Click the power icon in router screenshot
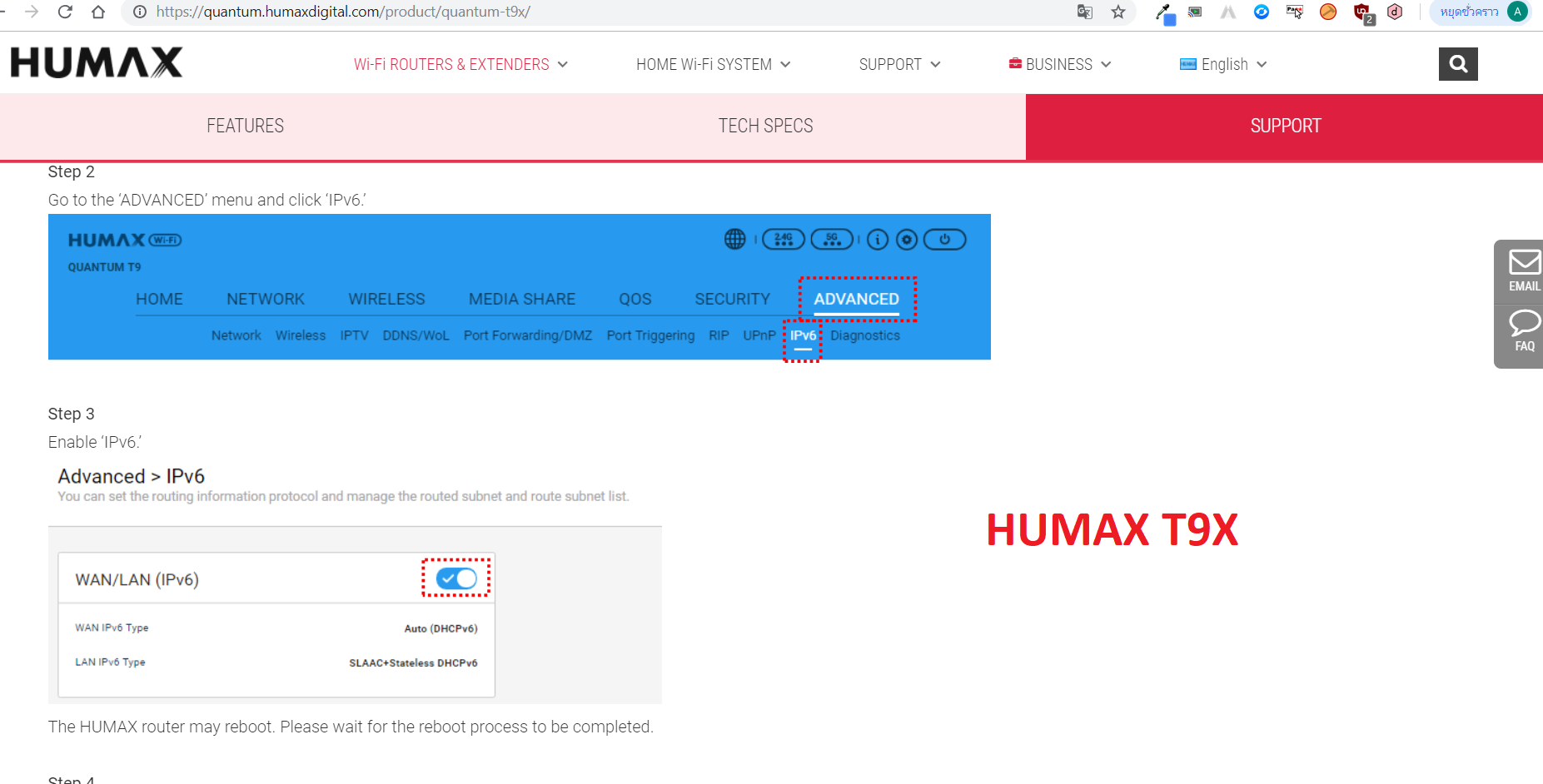Viewport: 1543px width, 784px height. 945,240
